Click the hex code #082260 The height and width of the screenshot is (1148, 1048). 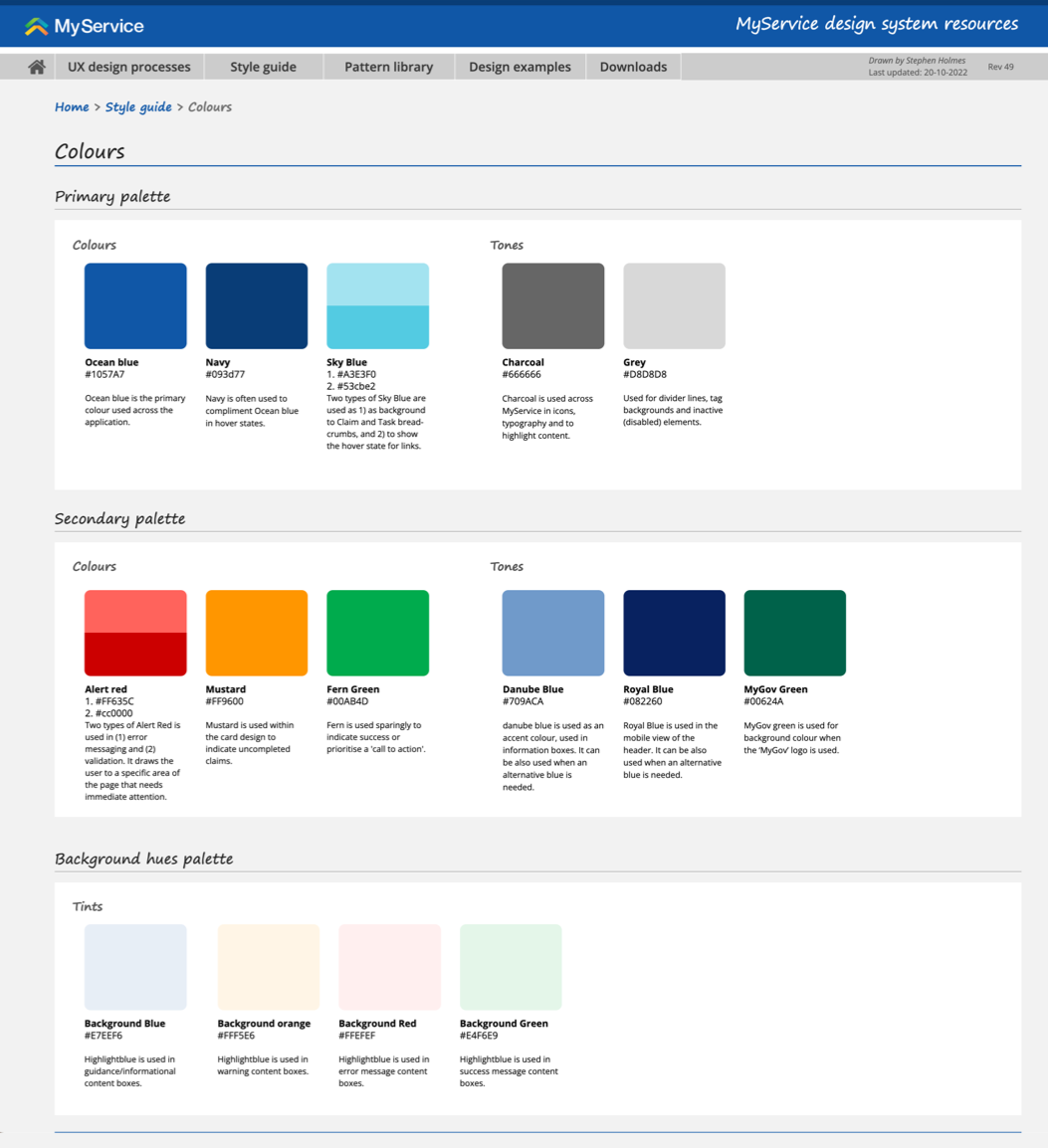coord(643,701)
